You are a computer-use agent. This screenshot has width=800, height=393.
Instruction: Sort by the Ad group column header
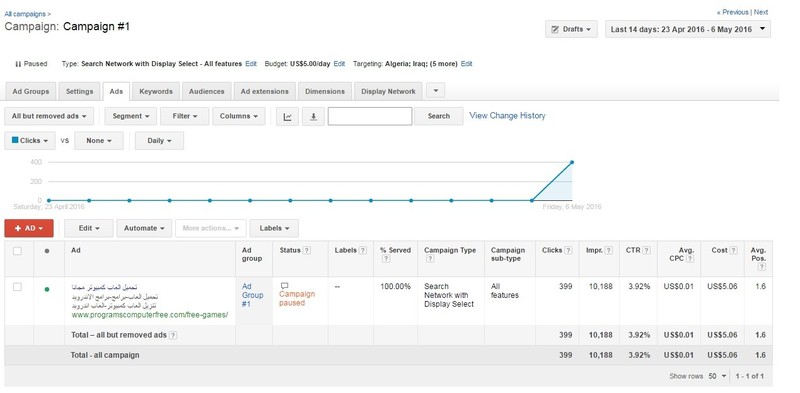point(252,254)
